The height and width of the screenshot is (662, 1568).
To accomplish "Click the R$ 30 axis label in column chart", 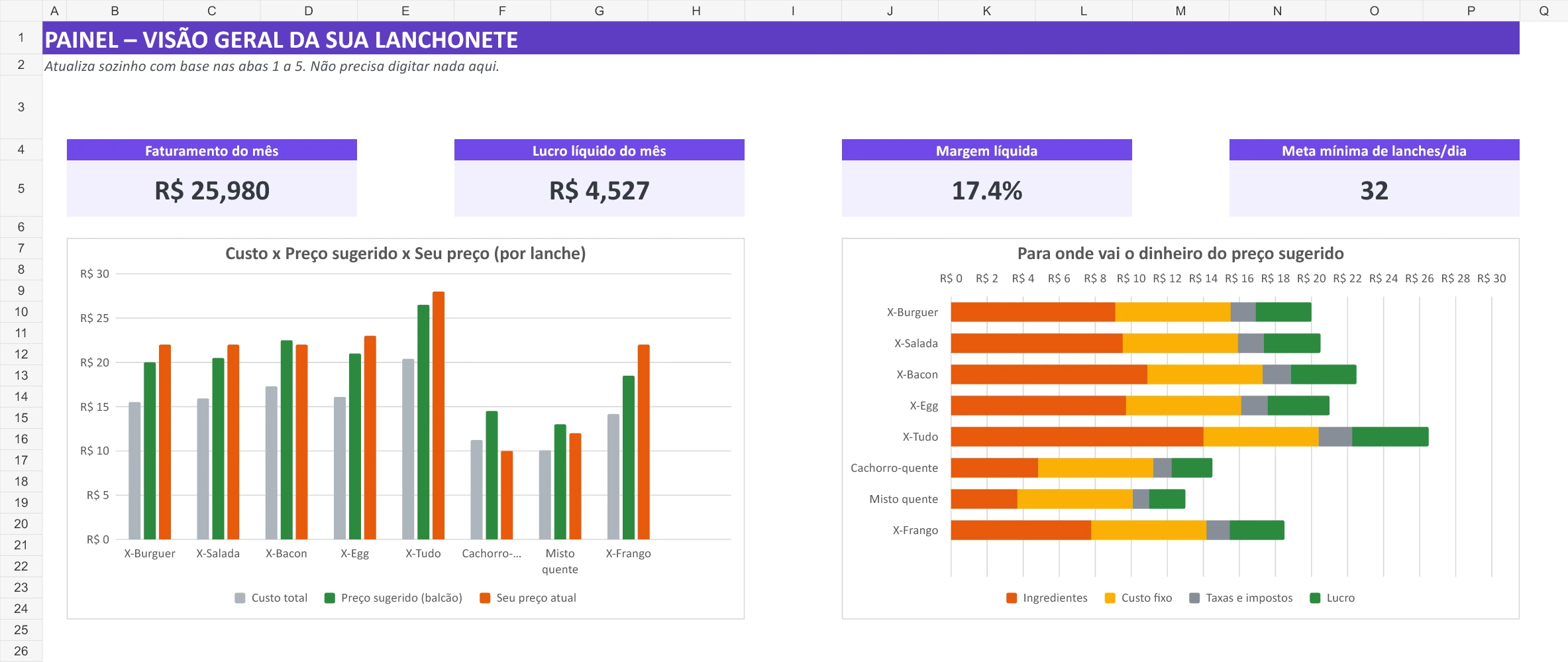I will [x=95, y=274].
